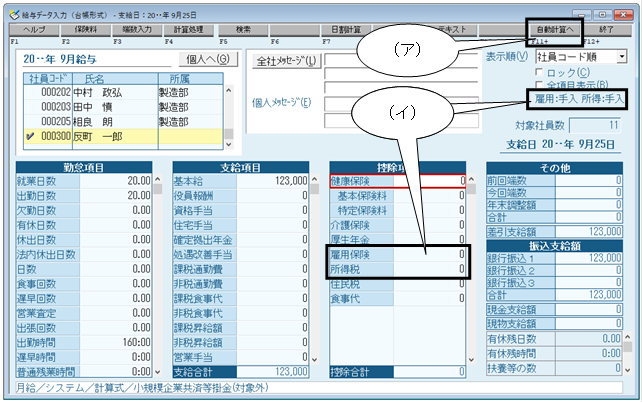The height and width of the screenshot is (403, 642).
Task: Click up arrow of 支給項目 scrollbar
Action: (x=314, y=179)
